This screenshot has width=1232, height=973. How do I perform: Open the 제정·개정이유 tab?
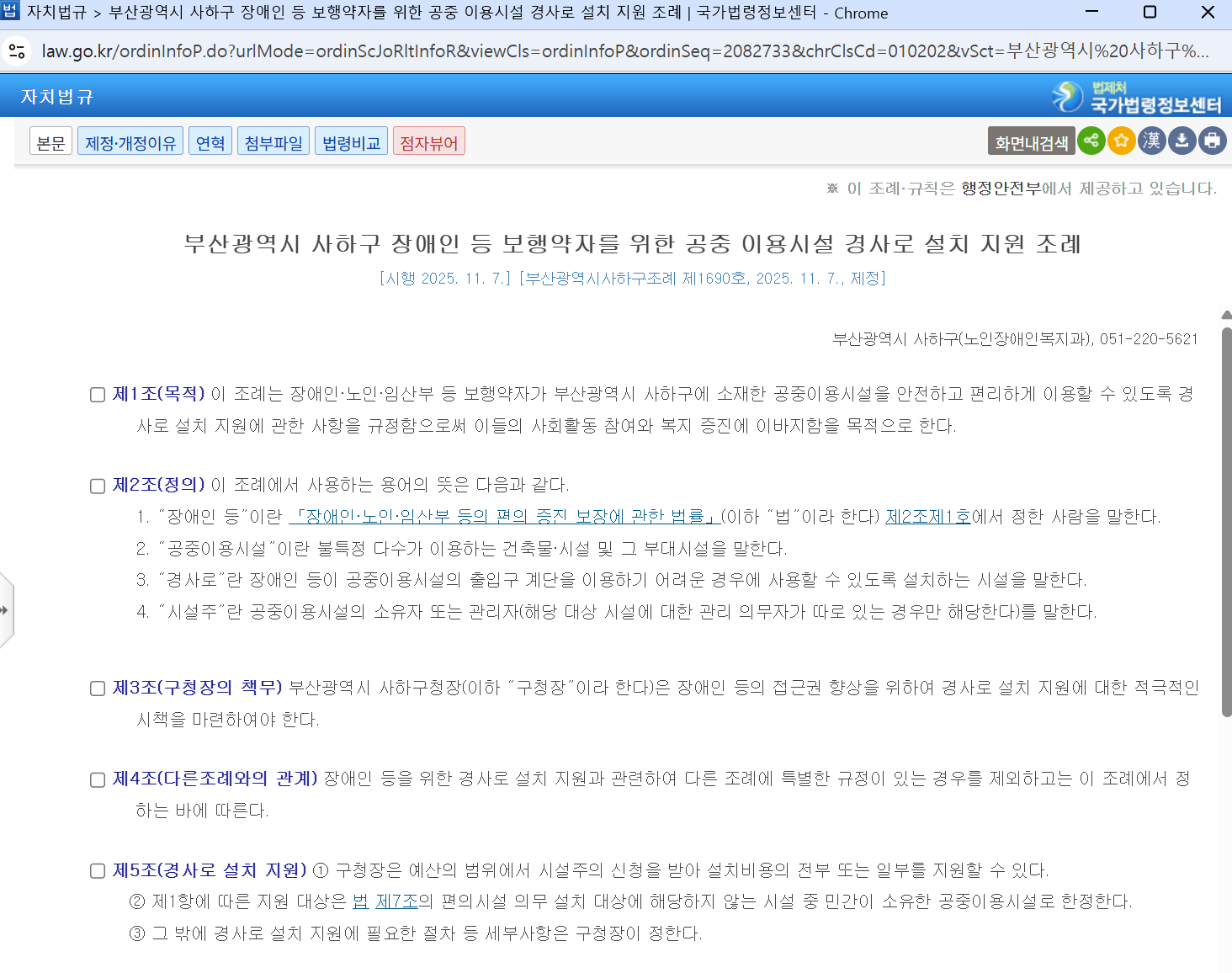point(130,141)
